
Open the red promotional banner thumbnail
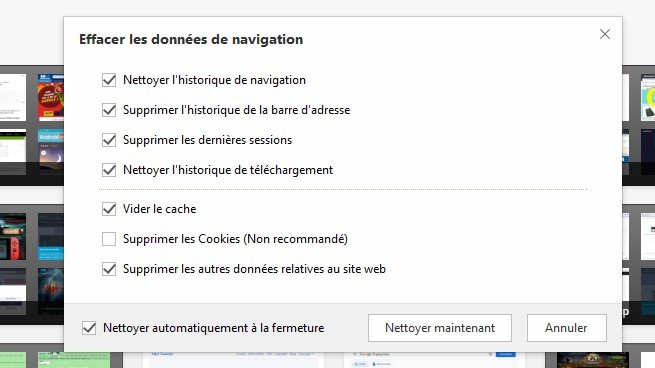(51, 98)
